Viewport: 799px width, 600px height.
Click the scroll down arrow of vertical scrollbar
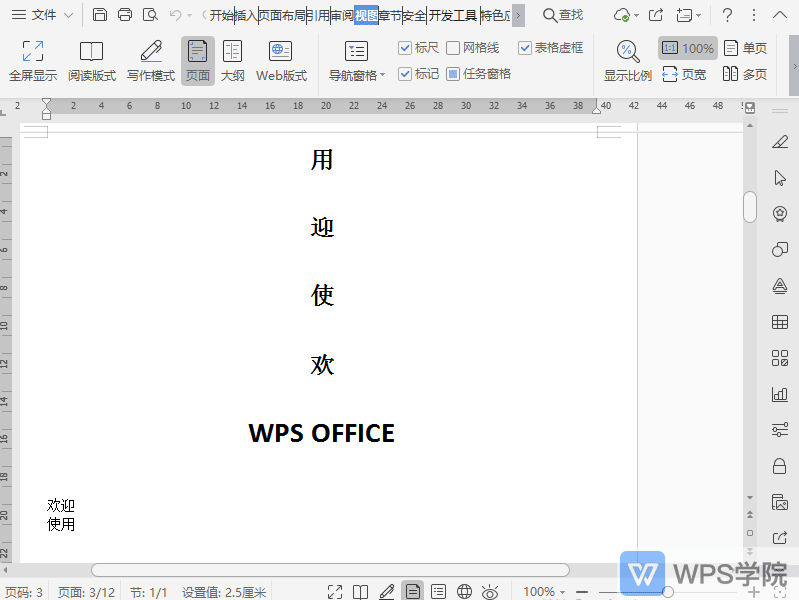(750, 498)
